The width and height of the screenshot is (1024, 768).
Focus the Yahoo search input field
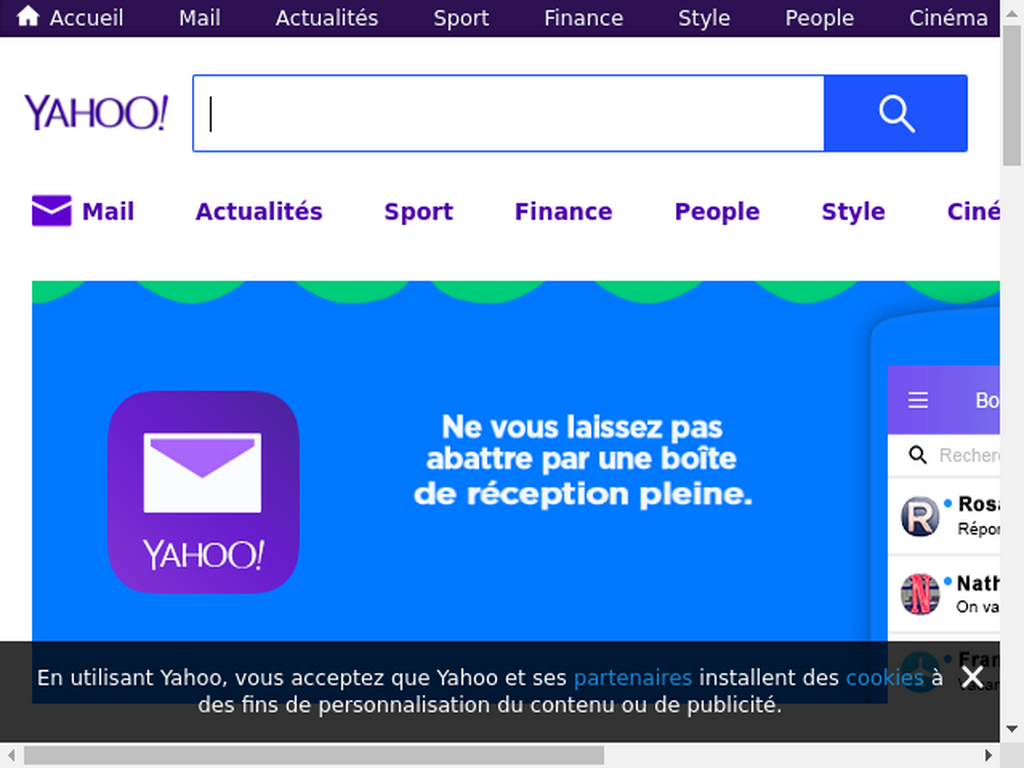pyautogui.click(x=509, y=113)
